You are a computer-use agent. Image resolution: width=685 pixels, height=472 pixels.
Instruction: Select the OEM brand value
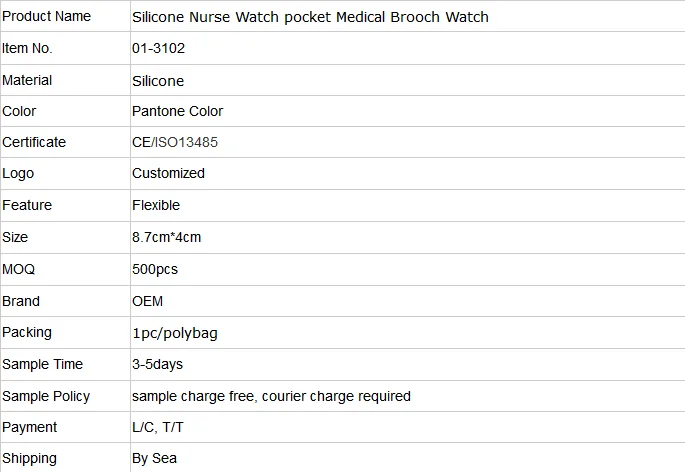tap(147, 300)
